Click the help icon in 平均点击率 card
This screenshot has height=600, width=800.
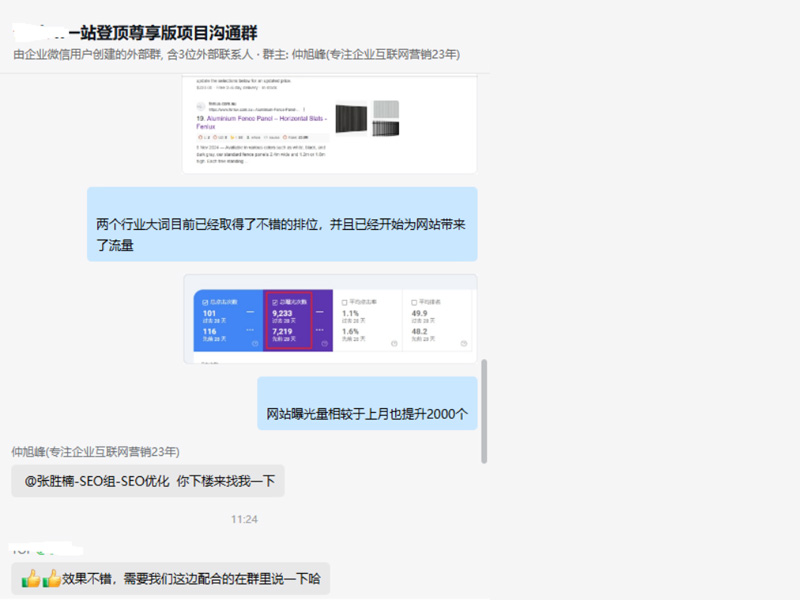coord(394,344)
